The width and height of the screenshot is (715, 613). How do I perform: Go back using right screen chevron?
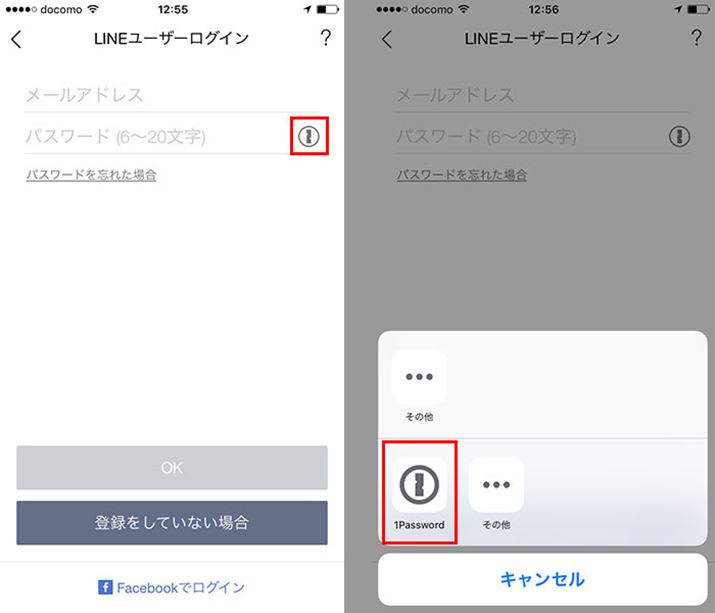pos(387,39)
